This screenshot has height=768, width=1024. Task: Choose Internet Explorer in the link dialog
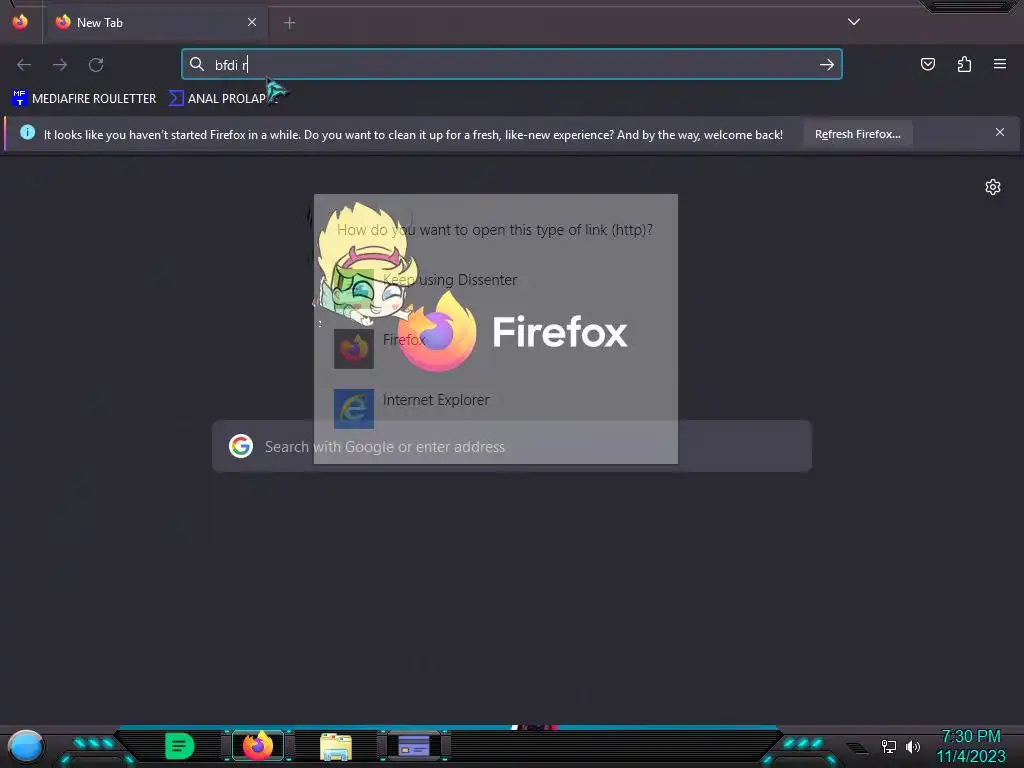[412, 408]
